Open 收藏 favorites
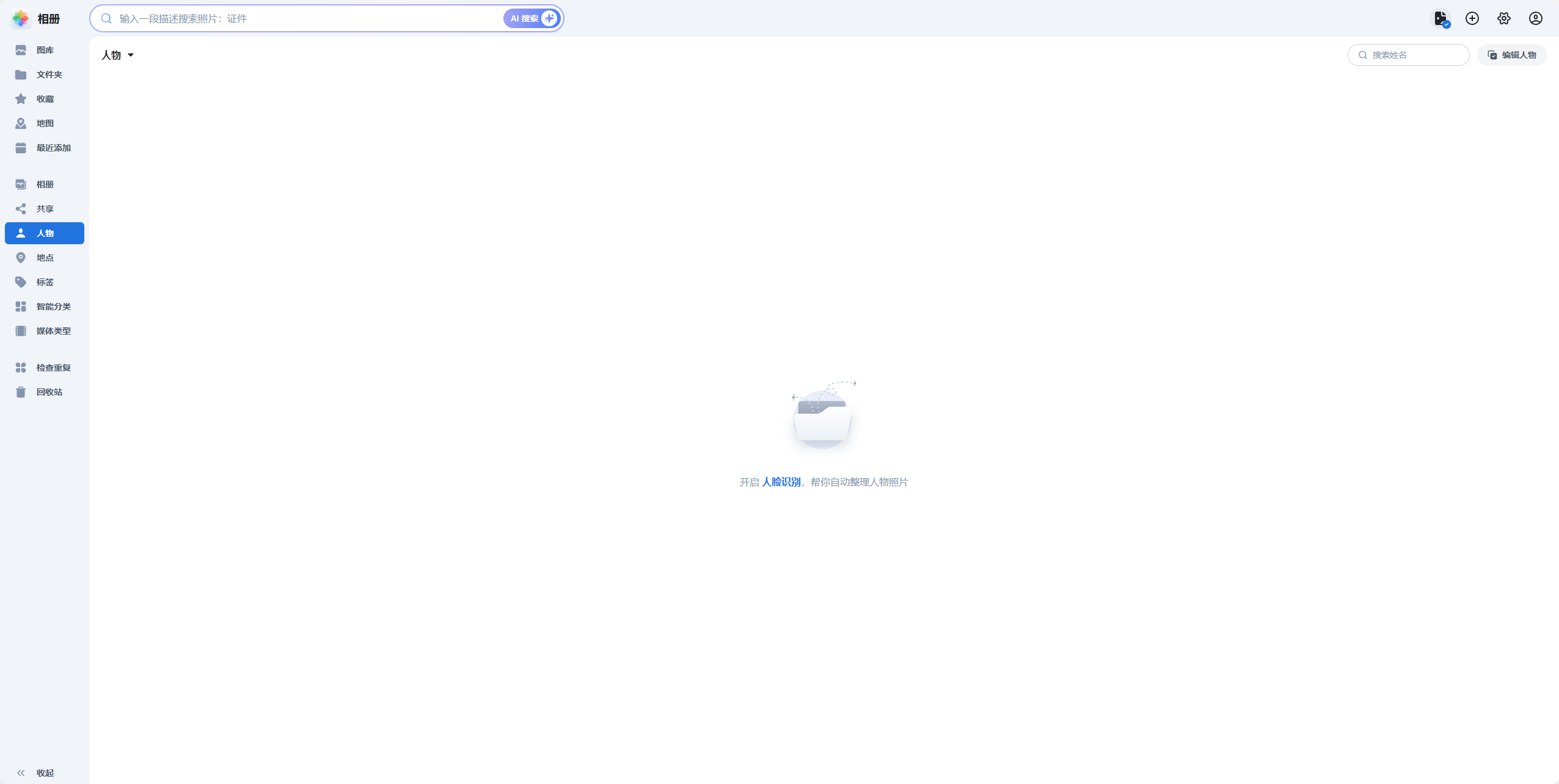 tap(45, 99)
